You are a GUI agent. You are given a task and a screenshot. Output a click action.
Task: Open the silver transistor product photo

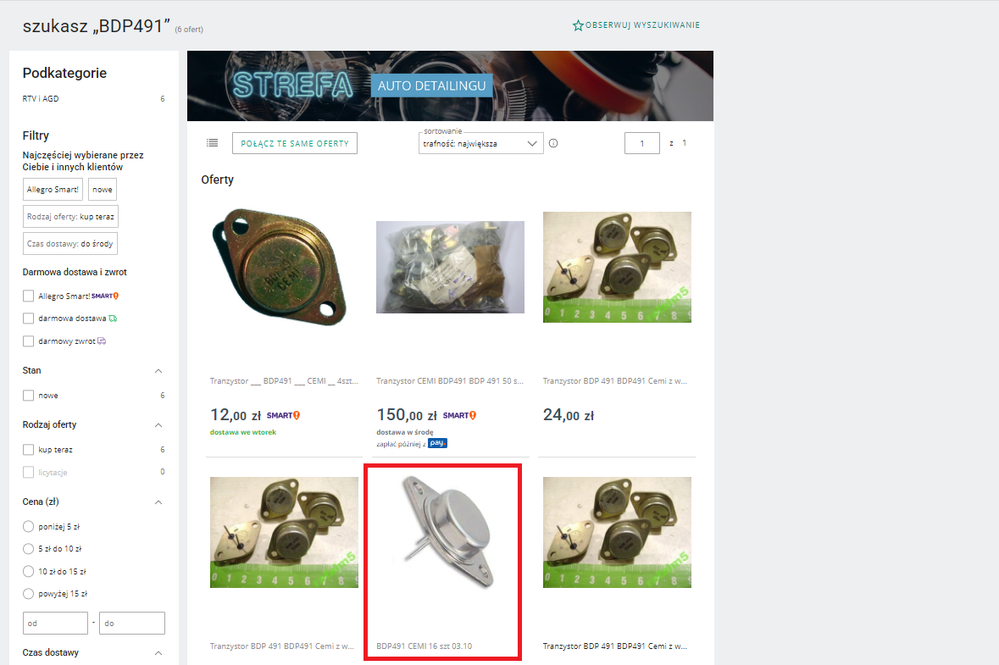coord(446,533)
